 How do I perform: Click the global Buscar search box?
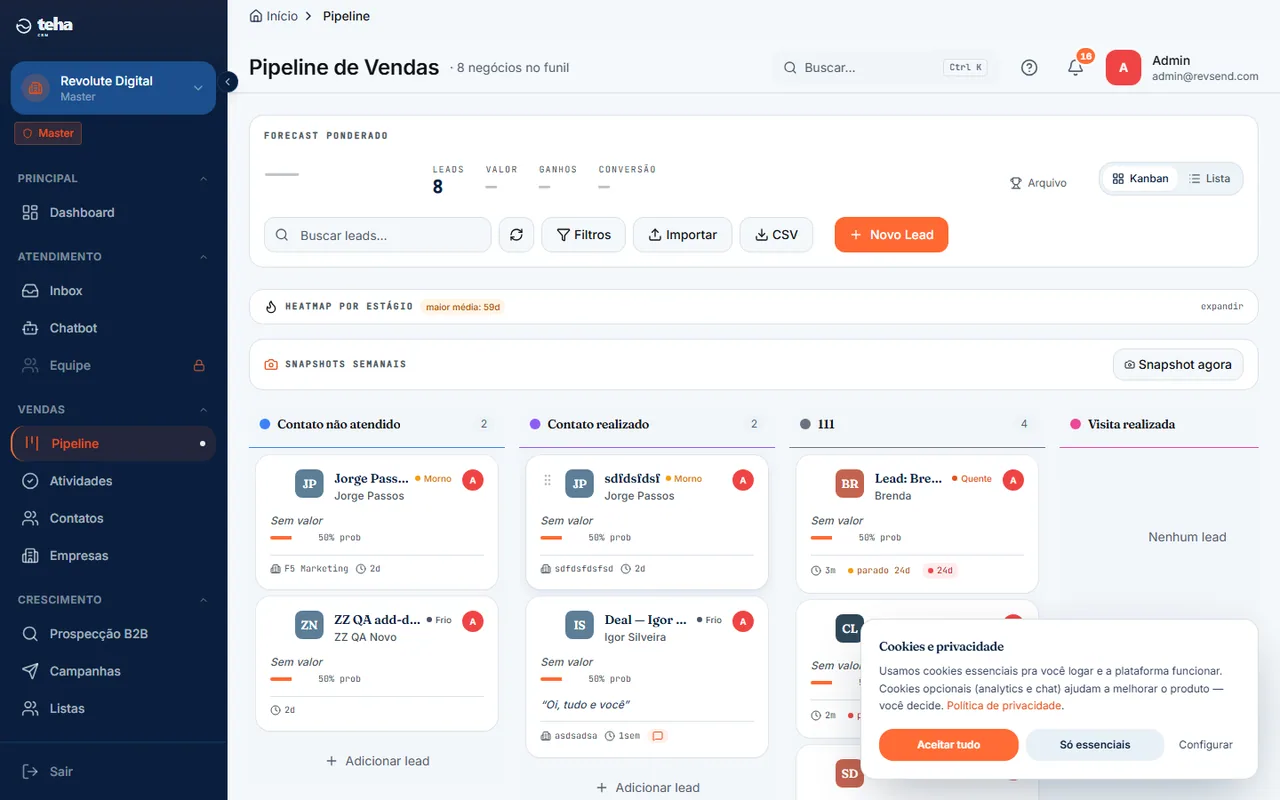point(885,68)
